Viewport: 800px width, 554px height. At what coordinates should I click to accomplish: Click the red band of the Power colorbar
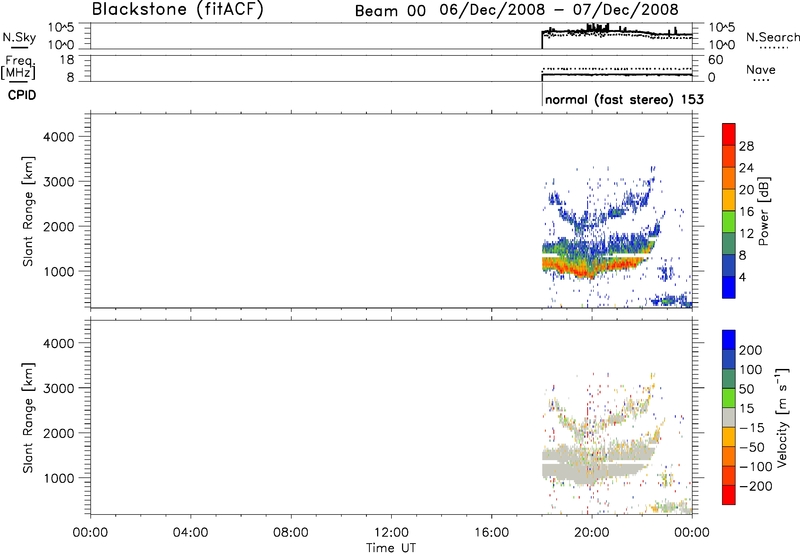coord(729,134)
